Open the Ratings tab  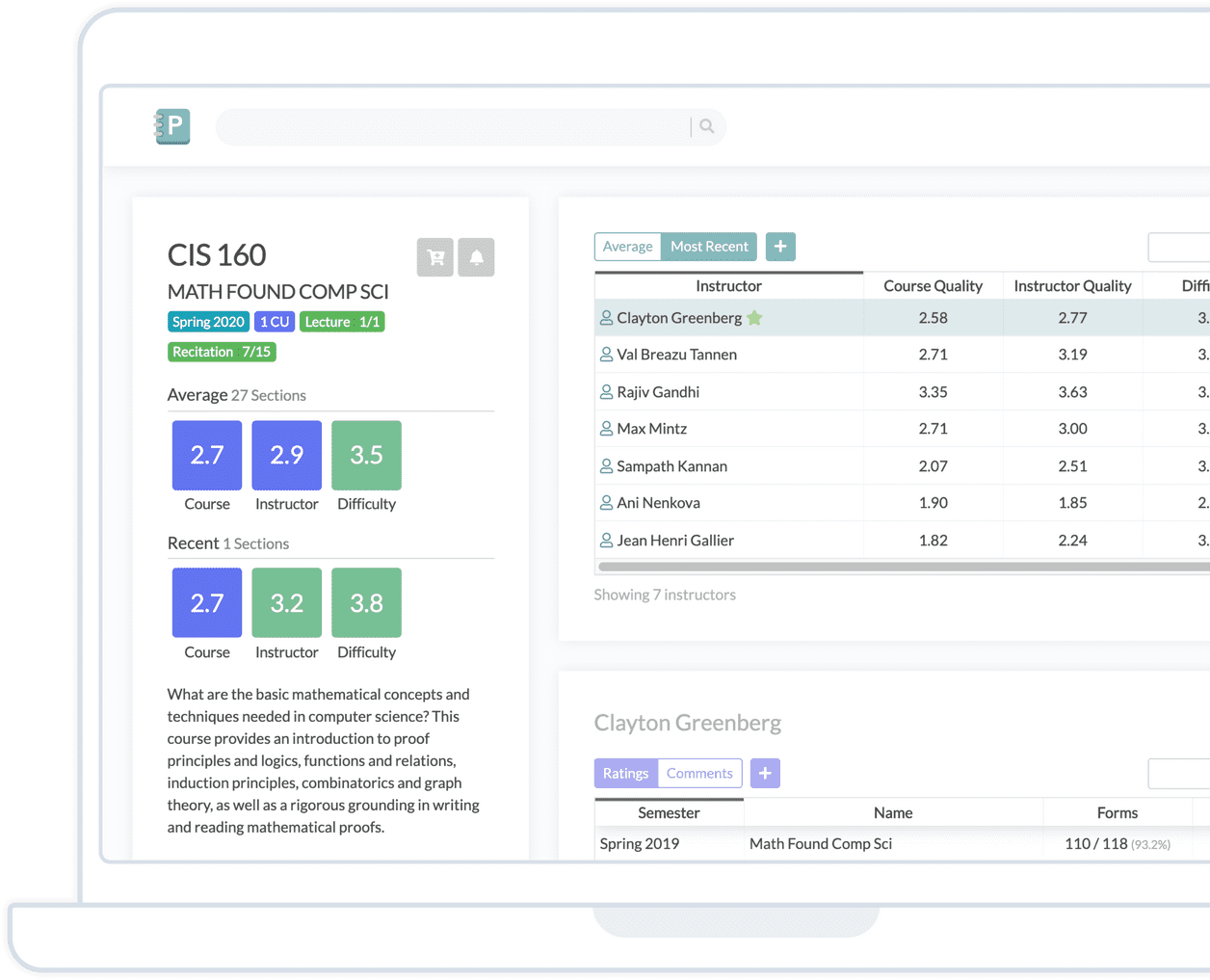pos(626,773)
